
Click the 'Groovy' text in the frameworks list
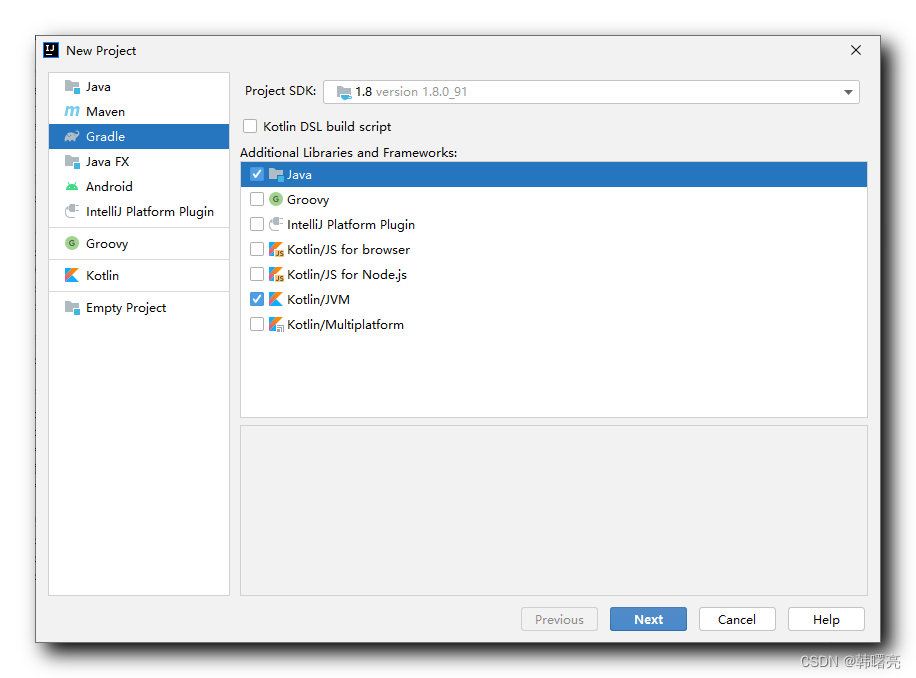click(x=308, y=200)
